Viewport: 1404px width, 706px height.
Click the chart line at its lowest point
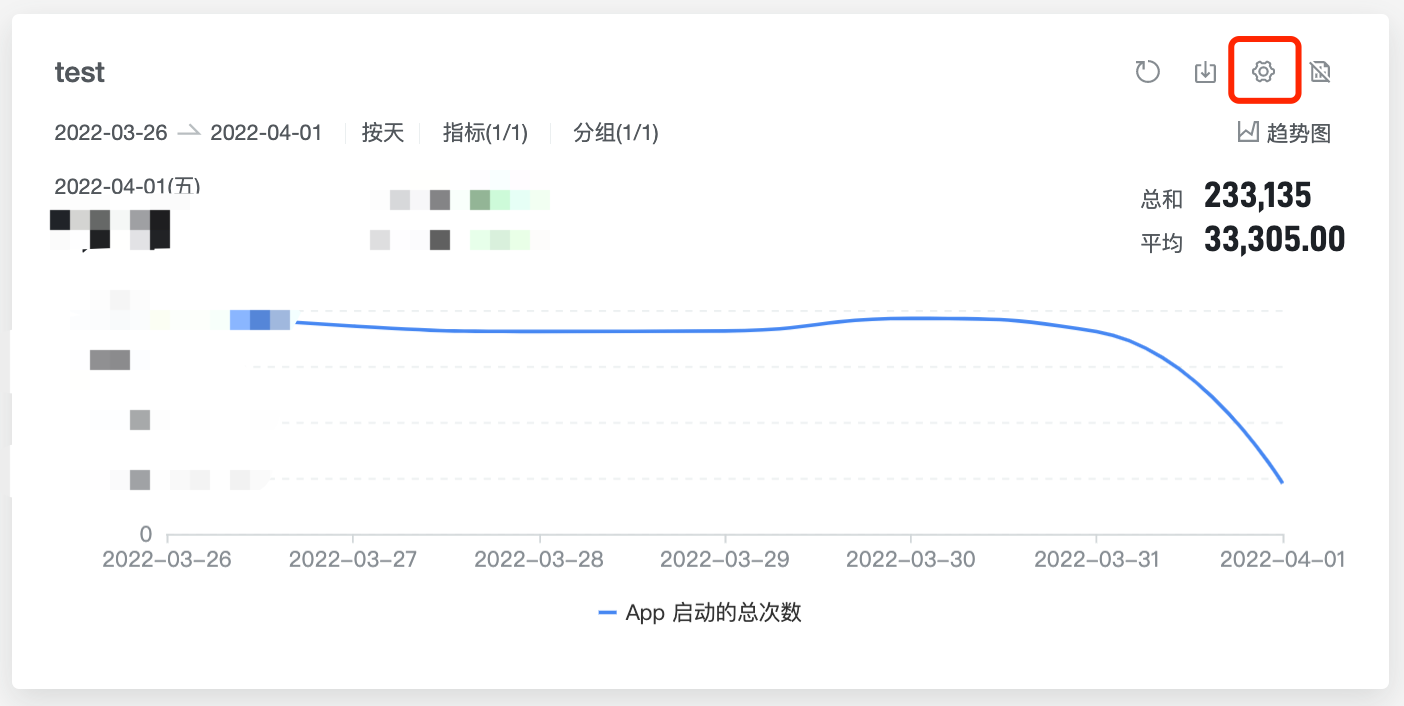point(1281,481)
